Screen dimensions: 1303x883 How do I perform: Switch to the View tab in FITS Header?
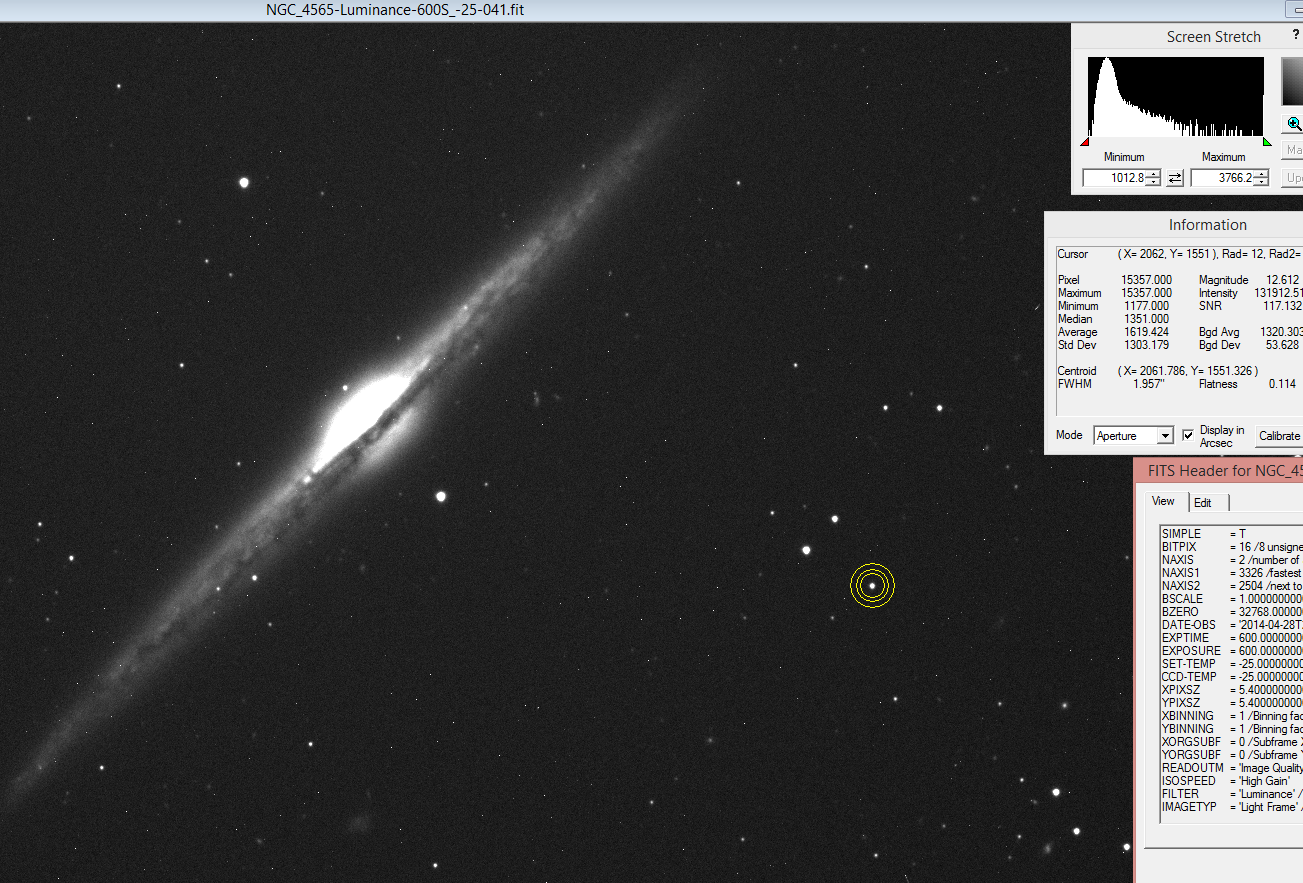coord(1163,501)
